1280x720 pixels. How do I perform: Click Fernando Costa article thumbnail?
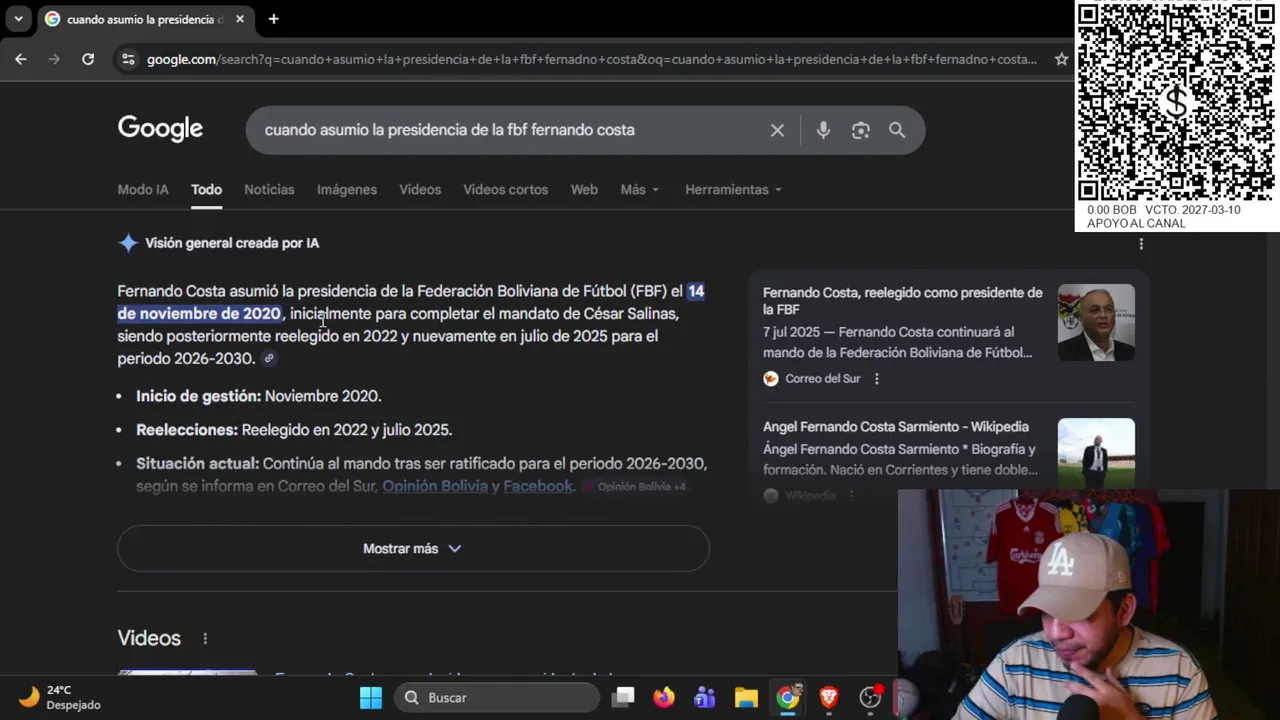(x=1096, y=322)
